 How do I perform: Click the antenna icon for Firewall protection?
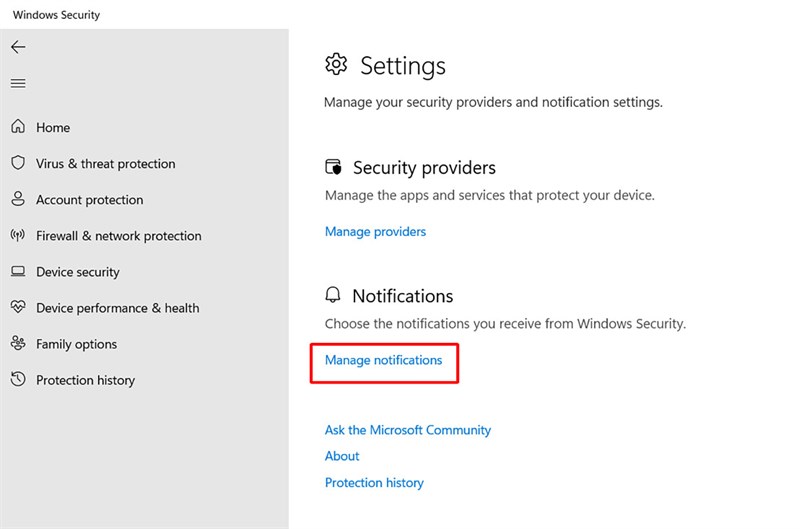click(18, 235)
